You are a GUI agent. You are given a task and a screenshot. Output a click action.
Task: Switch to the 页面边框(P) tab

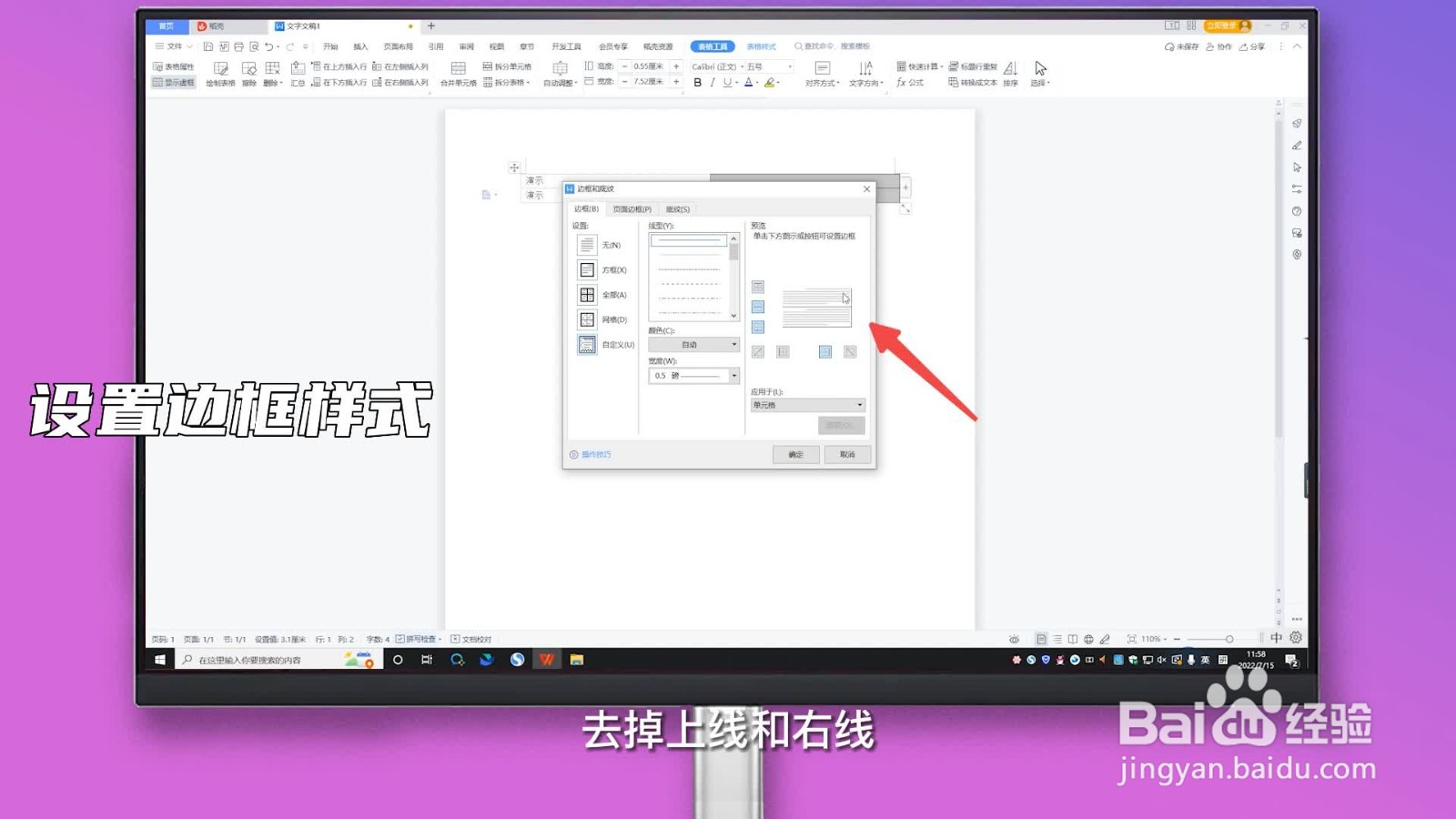click(632, 209)
